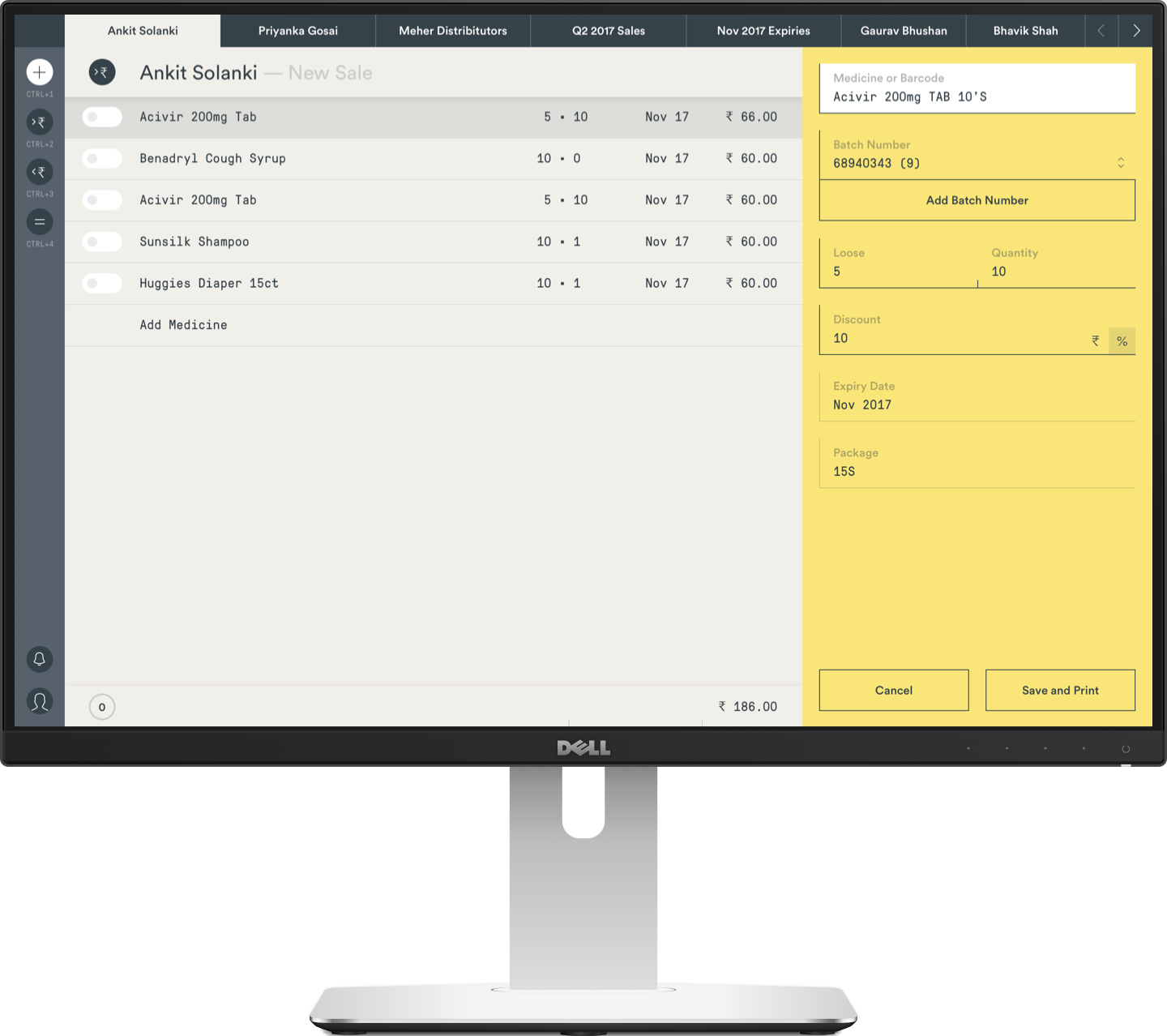Switch to the Meher Distributors tab
The width and height of the screenshot is (1167, 1036).
[453, 31]
